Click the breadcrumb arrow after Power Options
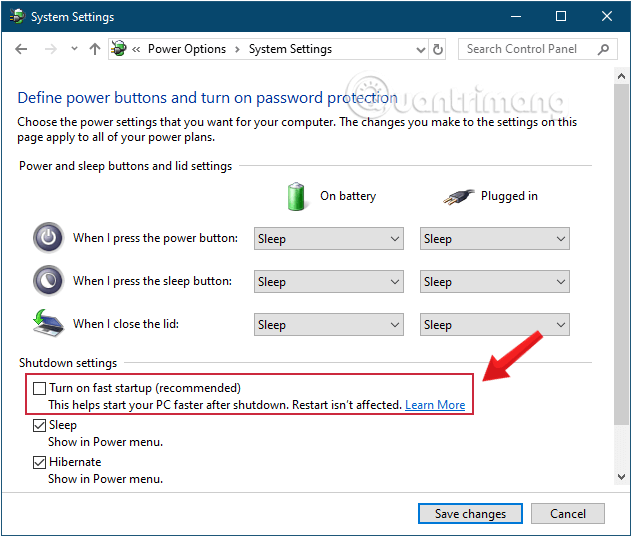Image resolution: width=632 pixels, height=537 pixels. coord(237,50)
